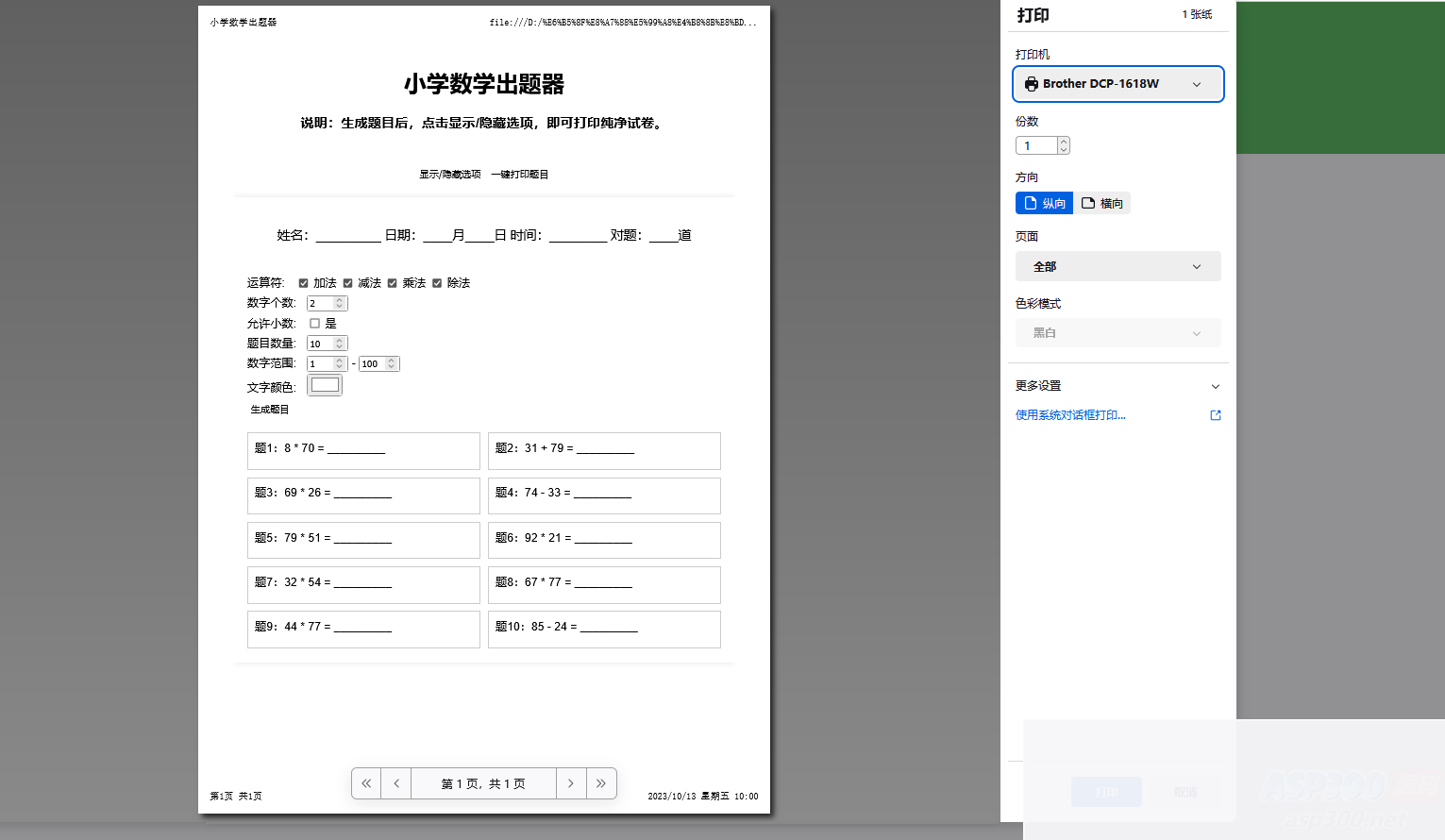Screen dimensions: 1445x840
Task: Go to previous page arrow in pagination bar
Action: [x=395, y=783]
